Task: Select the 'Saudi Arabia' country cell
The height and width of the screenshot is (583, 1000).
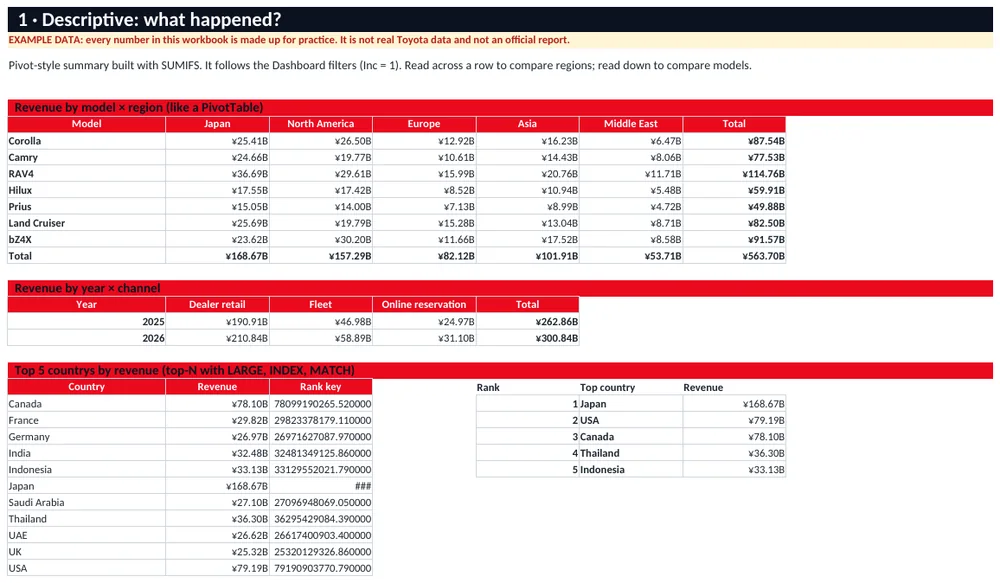Action: [87, 503]
